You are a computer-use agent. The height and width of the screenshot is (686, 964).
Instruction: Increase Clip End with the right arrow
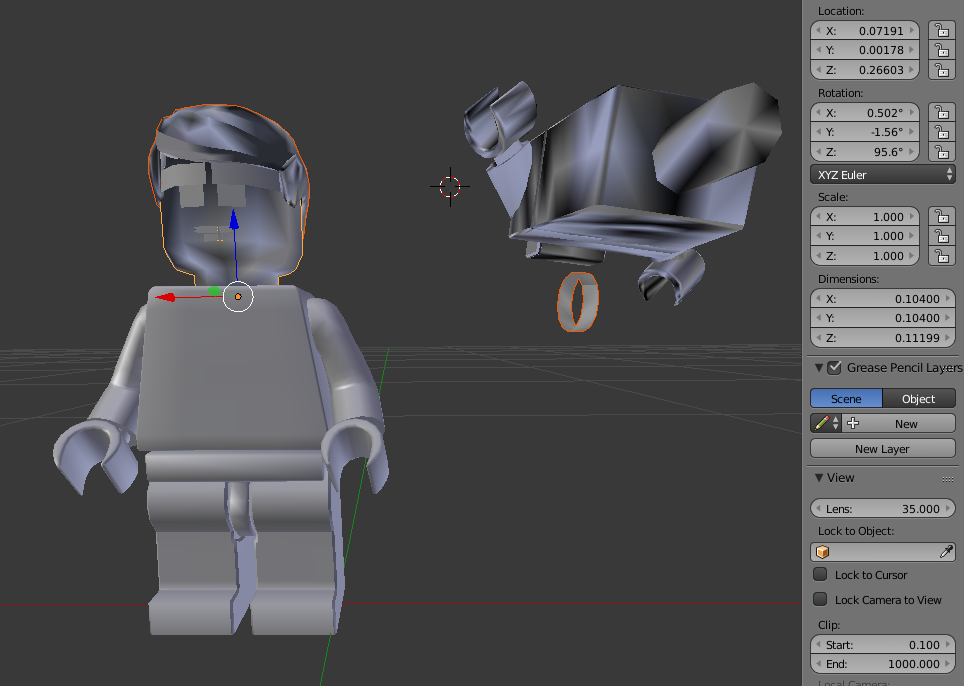coord(948,664)
